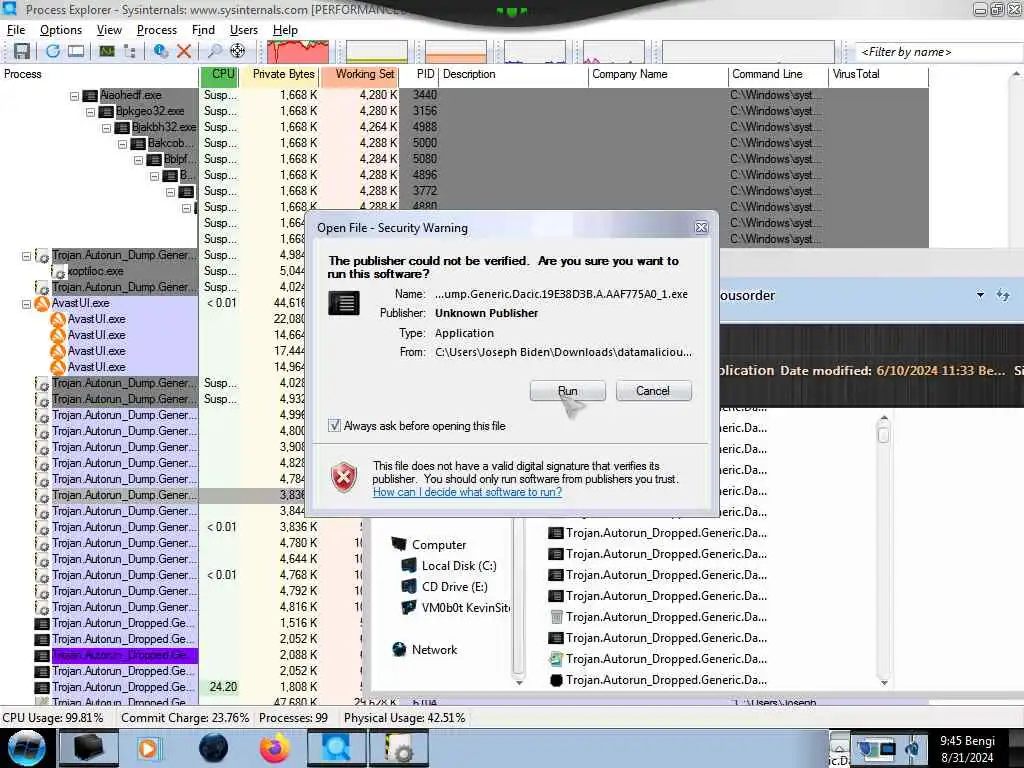The width and height of the screenshot is (1024, 768).
Task: Collapse the Bblpf process tree node
Action: click(x=138, y=159)
